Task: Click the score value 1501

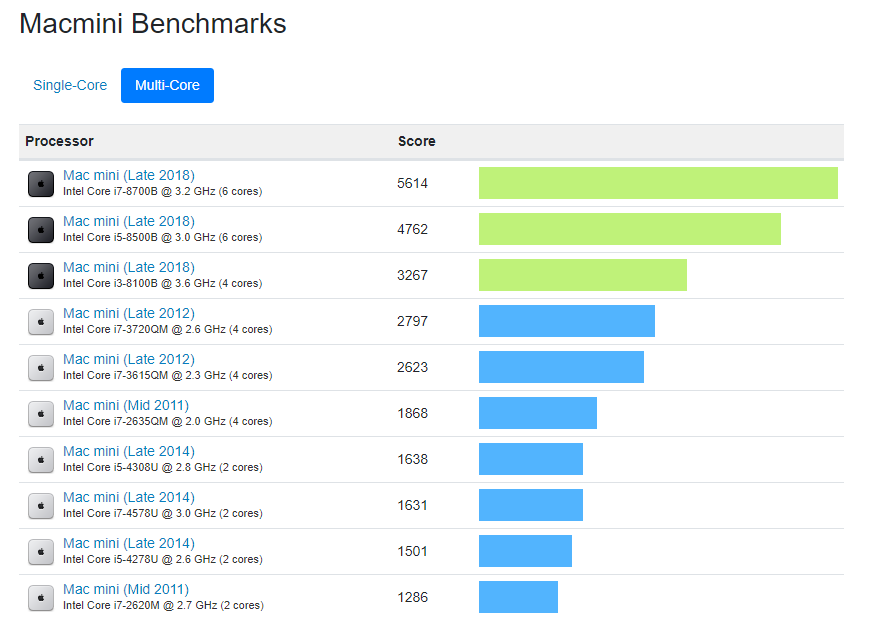Action: (x=412, y=551)
